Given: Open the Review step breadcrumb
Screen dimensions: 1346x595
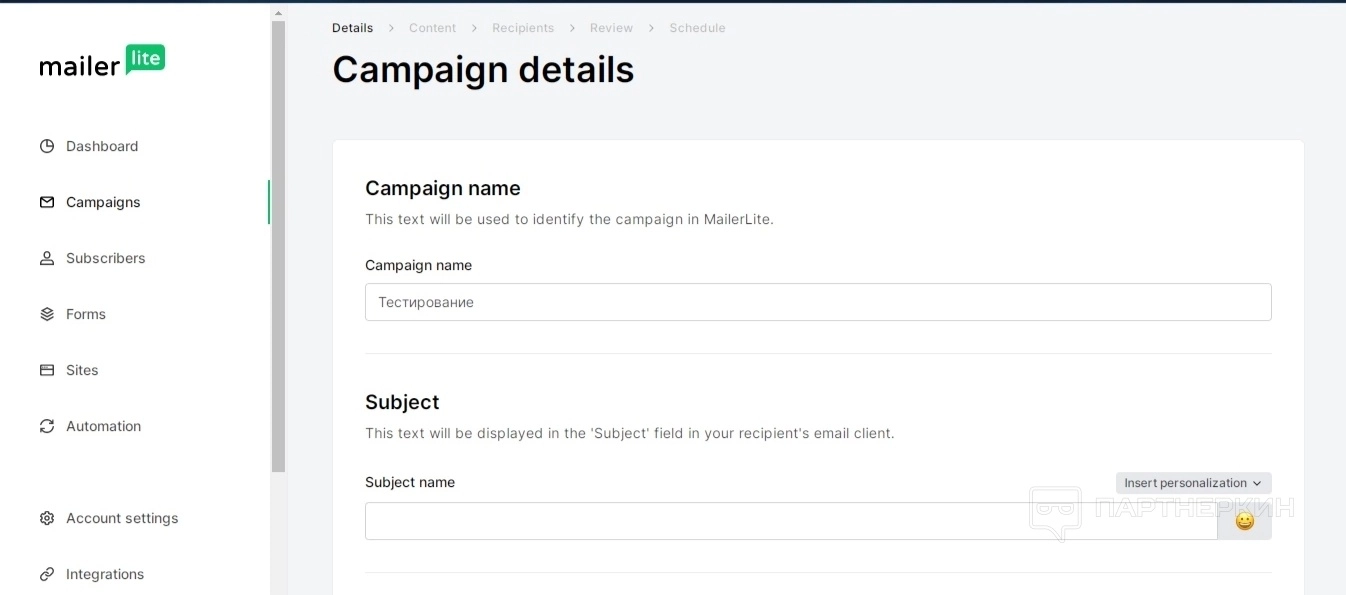Looking at the screenshot, I should coord(611,28).
